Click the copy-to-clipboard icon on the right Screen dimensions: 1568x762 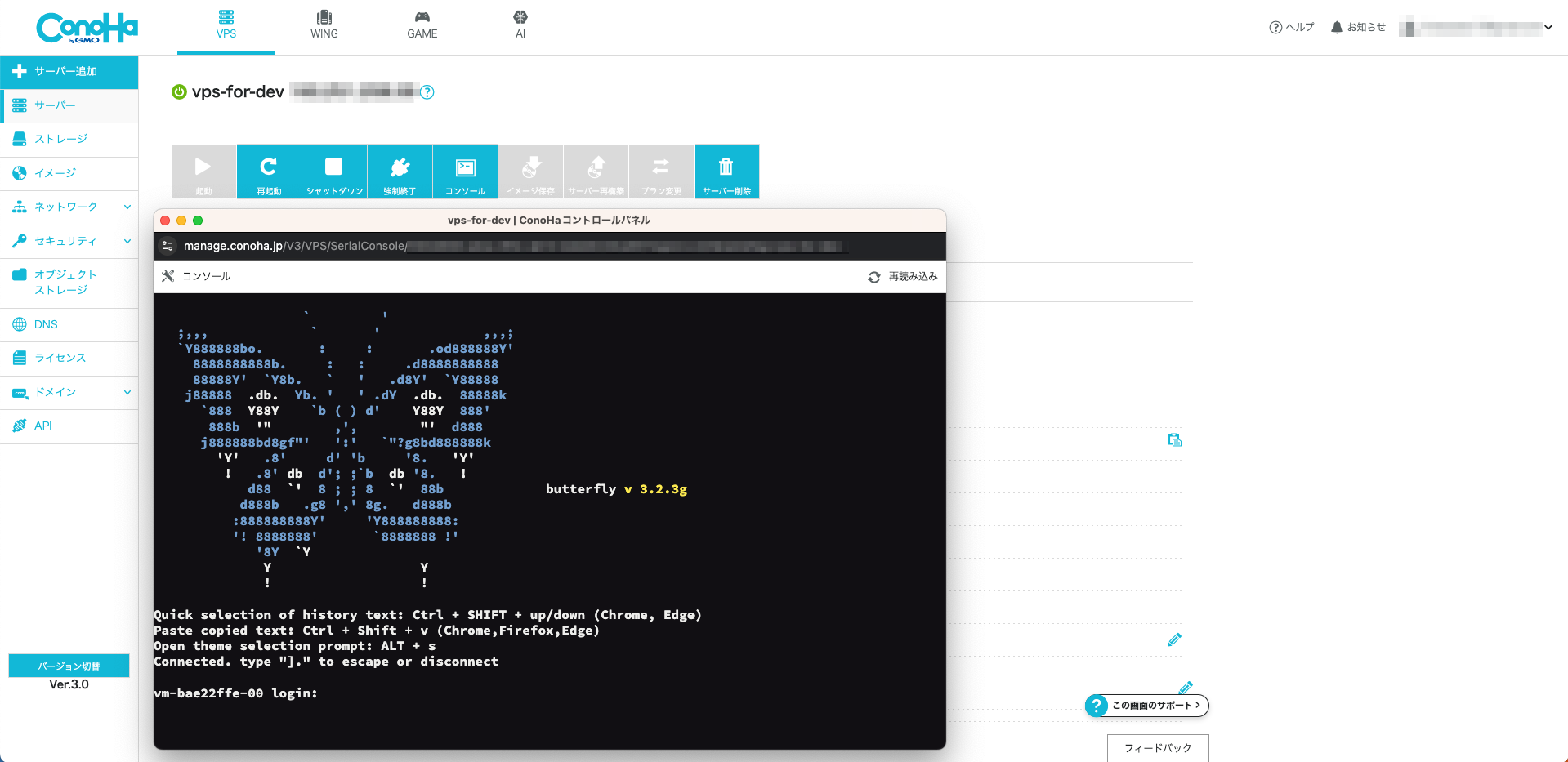(1174, 440)
